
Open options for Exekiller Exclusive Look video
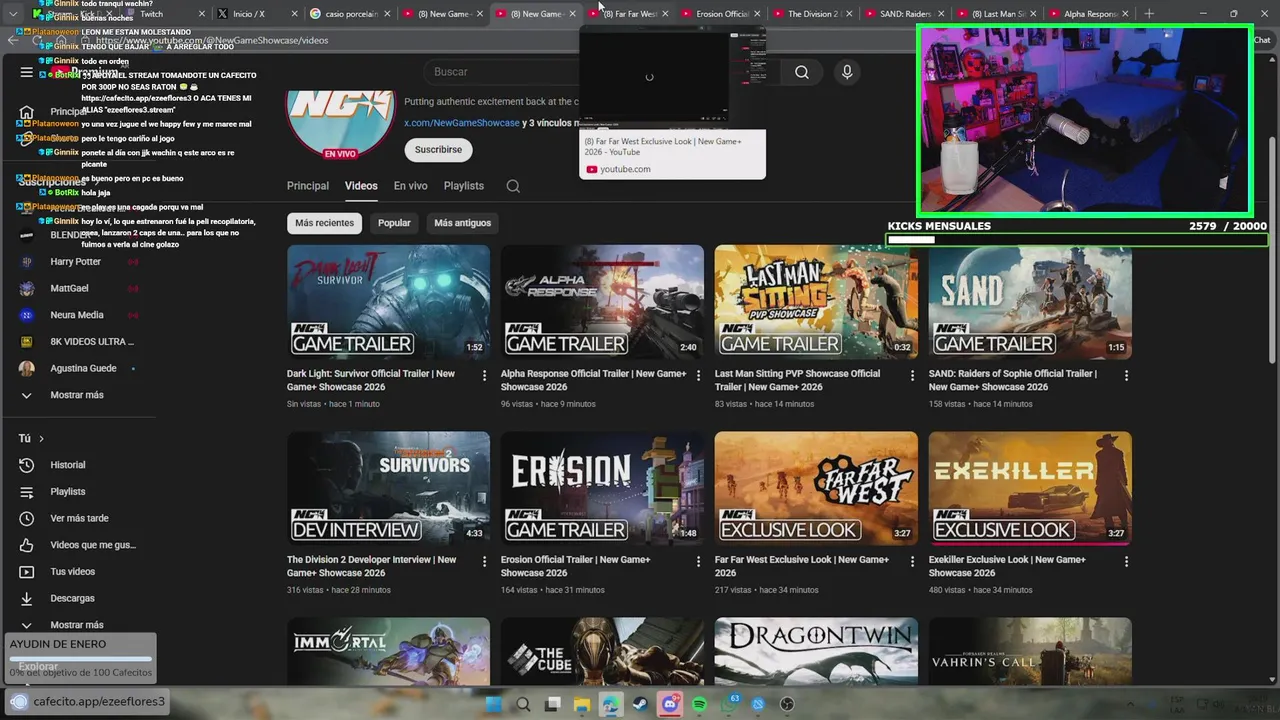[x=1126, y=562]
